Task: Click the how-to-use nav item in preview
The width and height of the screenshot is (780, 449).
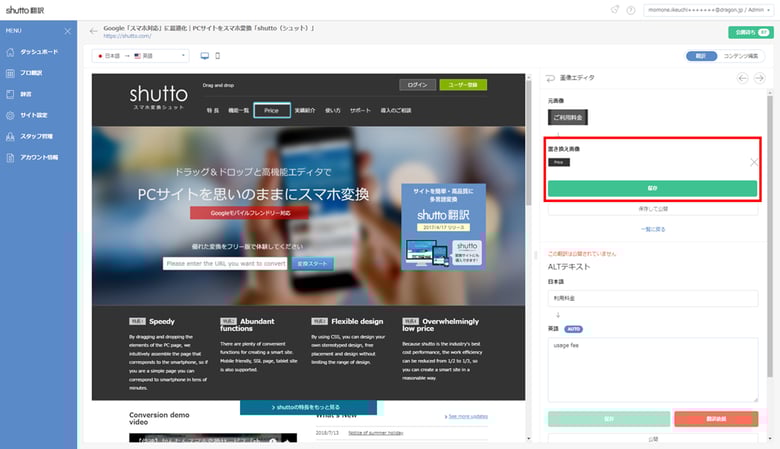Action: 332,110
